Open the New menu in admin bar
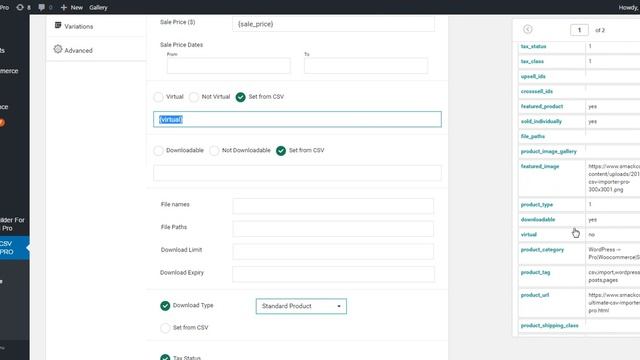The image size is (640, 360). 71,7
